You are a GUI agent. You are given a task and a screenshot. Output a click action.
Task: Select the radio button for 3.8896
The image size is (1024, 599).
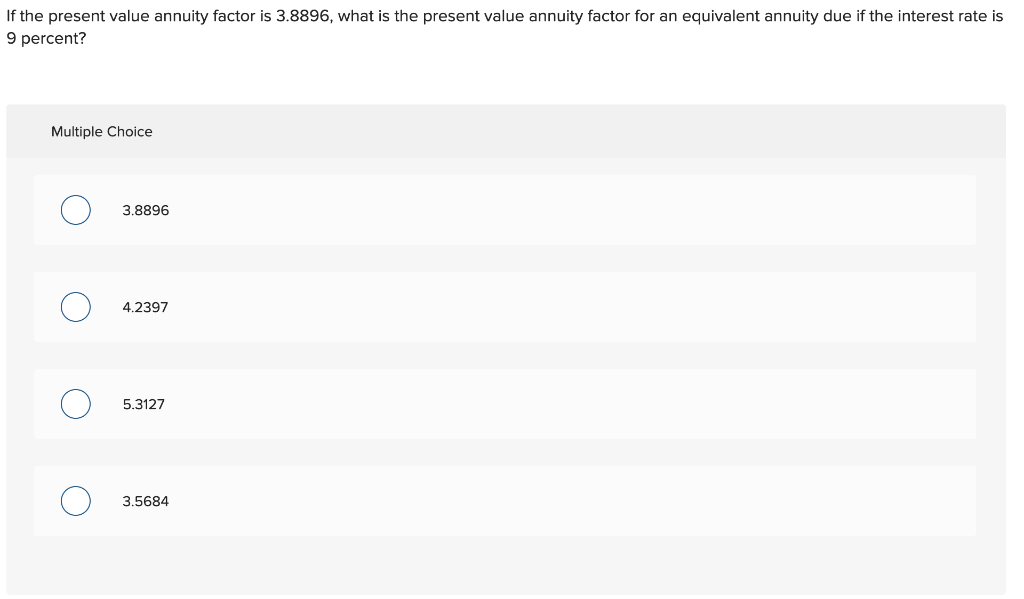[75, 210]
